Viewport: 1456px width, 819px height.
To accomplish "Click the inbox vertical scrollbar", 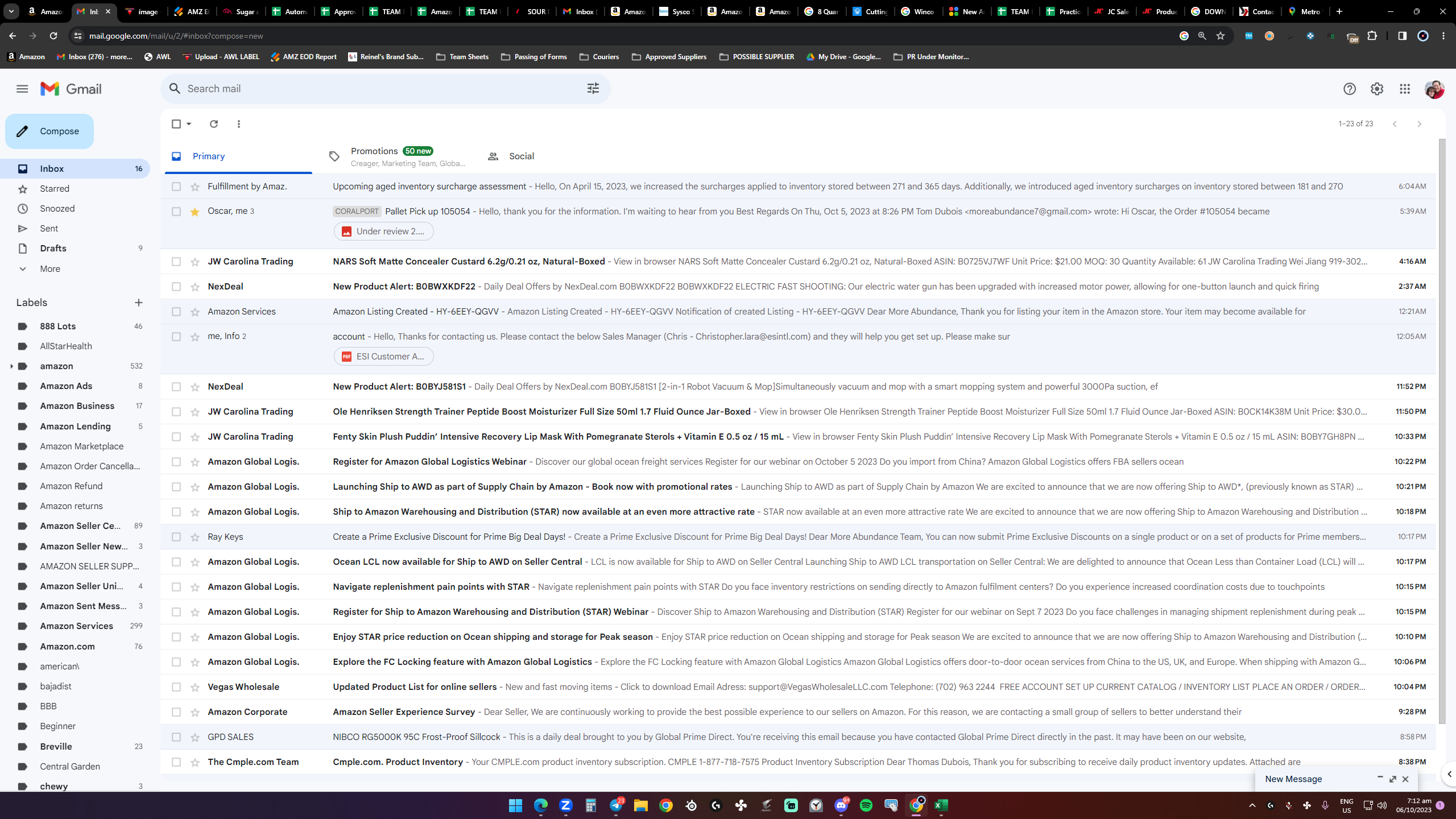I will (x=1442, y=432).
